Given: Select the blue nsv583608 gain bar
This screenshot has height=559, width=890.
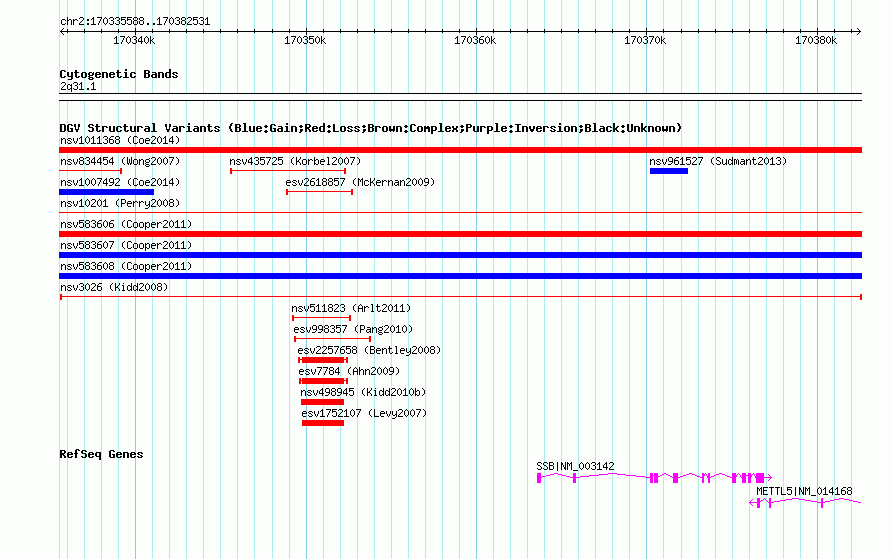Looking at the screenshot, I should tap(460, 276).
